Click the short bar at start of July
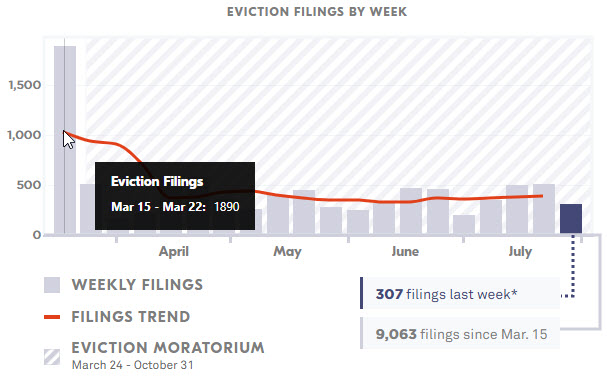This screenshot has width=607, height=376. pos(464,225)
